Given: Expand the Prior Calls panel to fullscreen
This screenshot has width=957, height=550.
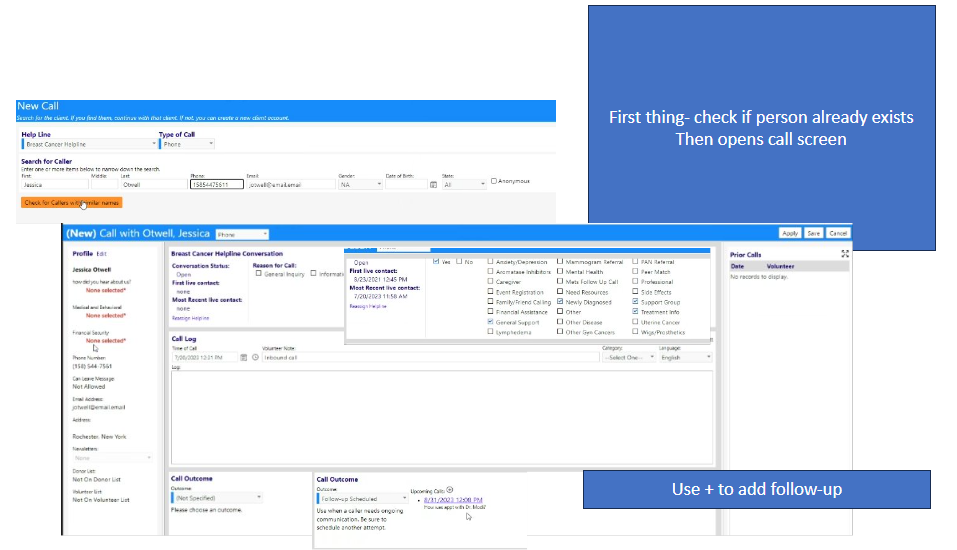Looking at the screenshot, I should pyautogui.click(x=845, y=254).
